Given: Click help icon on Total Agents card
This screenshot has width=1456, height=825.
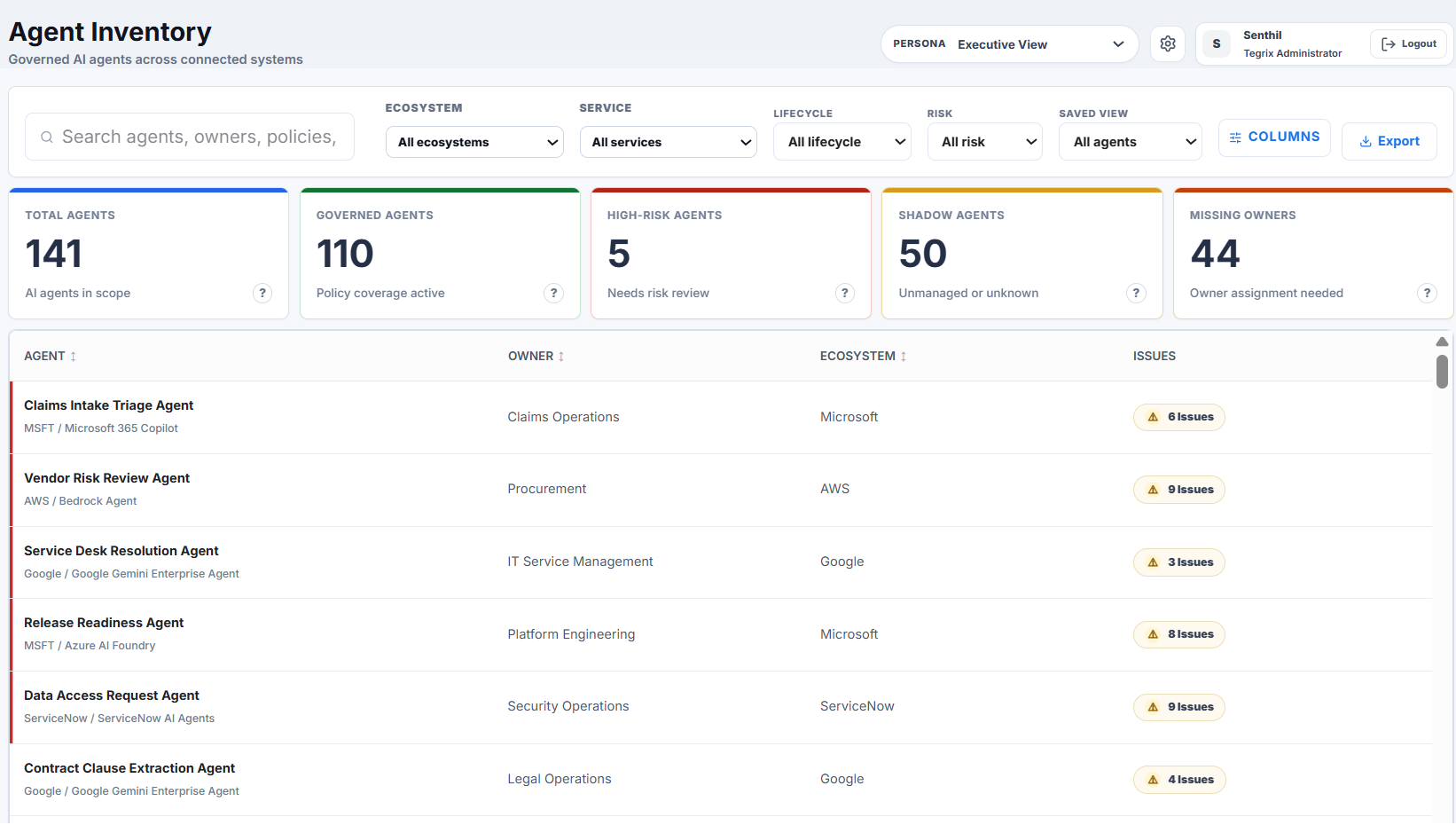Looking at the screenshot, I should coord(262,293).
